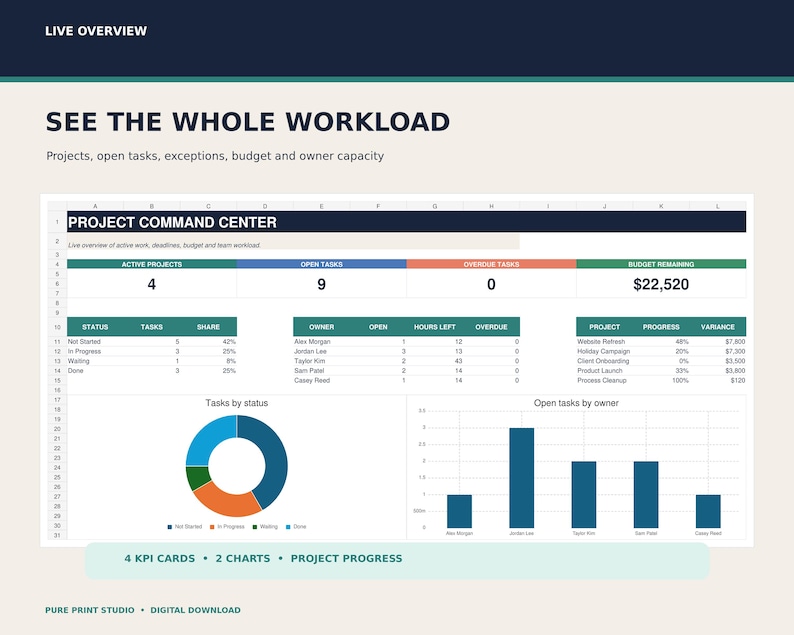
Task: Select the open tasks value 9
Action: tap(322, 284)
